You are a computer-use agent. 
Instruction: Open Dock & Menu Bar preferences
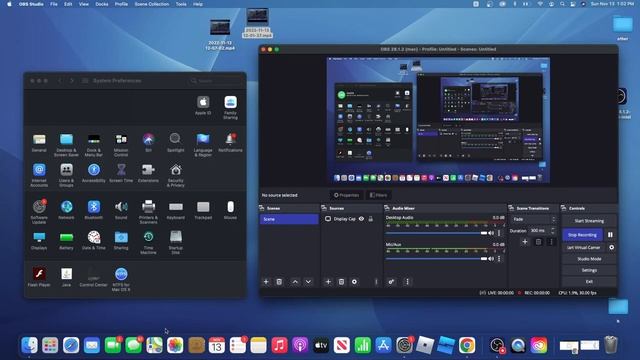tap(94, 145)
